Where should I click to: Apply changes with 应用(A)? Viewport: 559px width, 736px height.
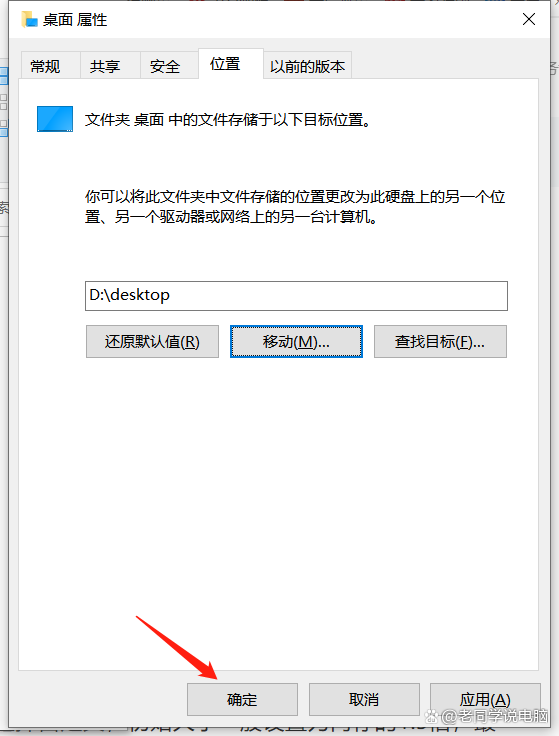(x=485, y=699)
